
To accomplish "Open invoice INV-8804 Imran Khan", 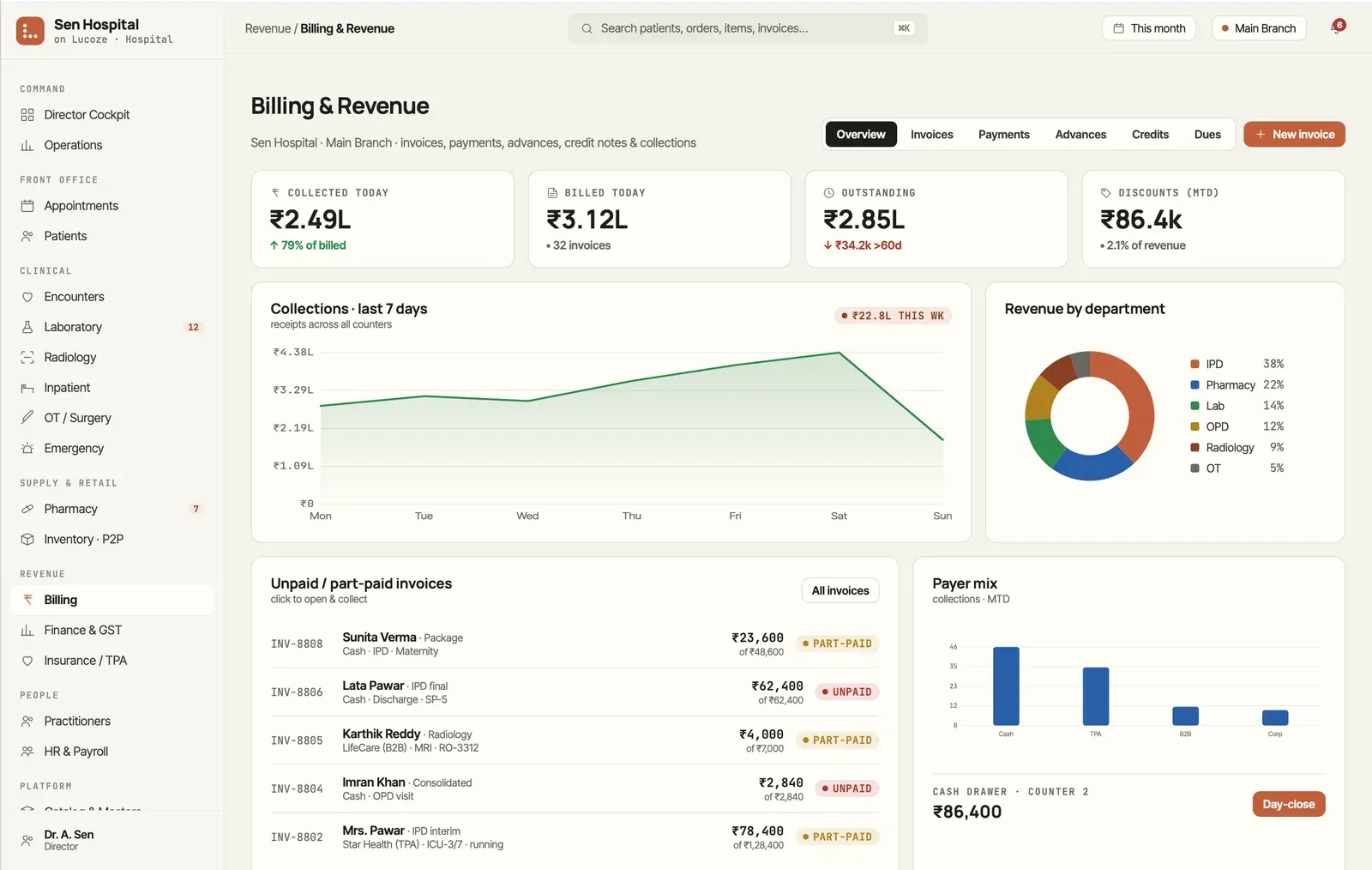I will [x=575, y=788].
